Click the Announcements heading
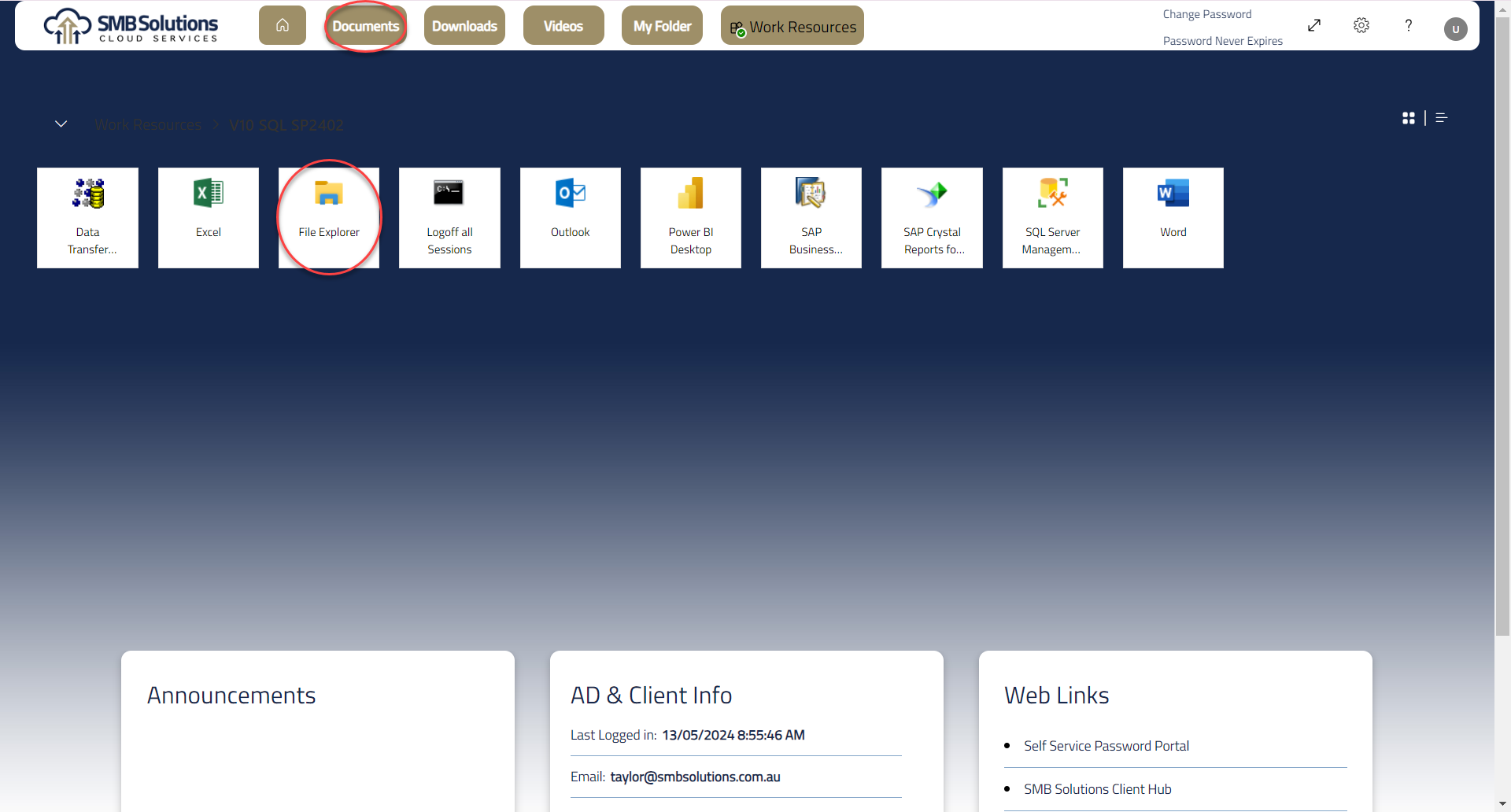The height and width of the screenshot is (812, 1511). (231, 696)
